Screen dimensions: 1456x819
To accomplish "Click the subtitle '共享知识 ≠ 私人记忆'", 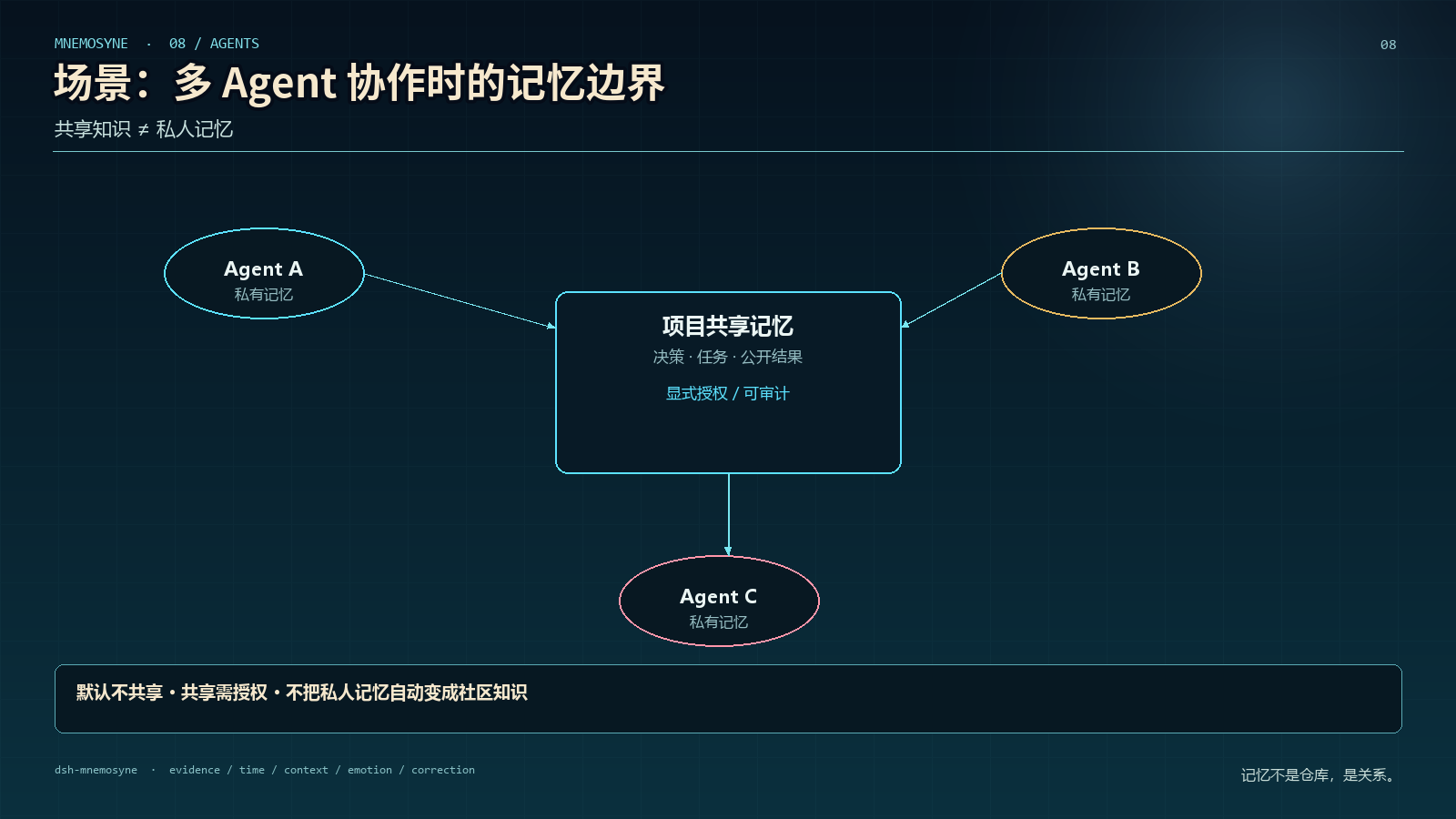I will 144,129.
